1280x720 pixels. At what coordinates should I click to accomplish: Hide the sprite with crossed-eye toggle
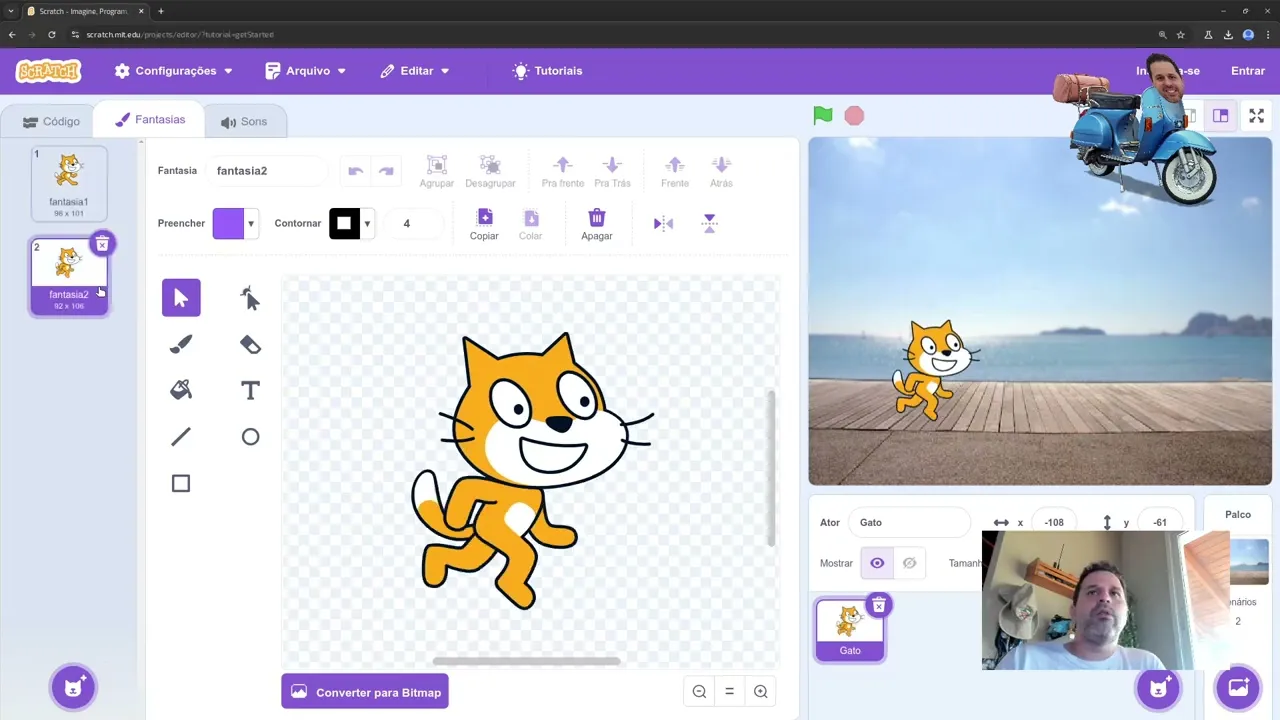coord(909,563)
